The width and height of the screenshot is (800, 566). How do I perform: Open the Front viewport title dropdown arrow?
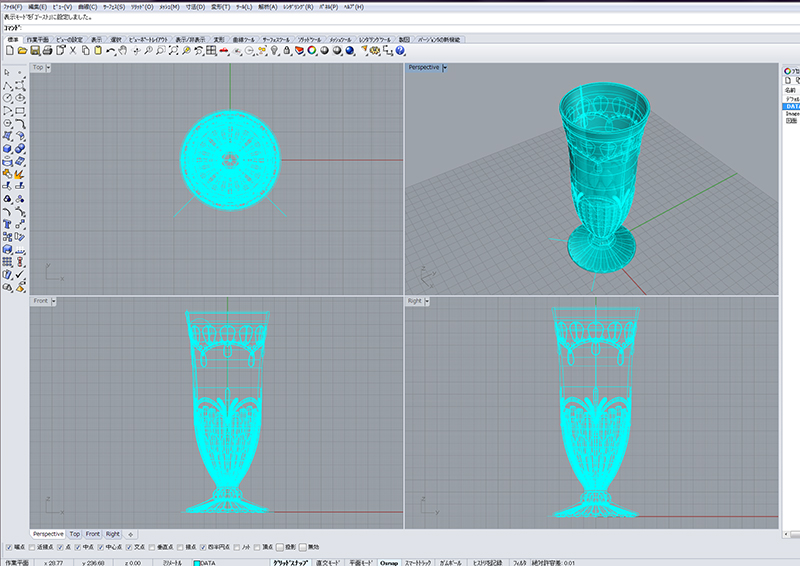[55, 300]
